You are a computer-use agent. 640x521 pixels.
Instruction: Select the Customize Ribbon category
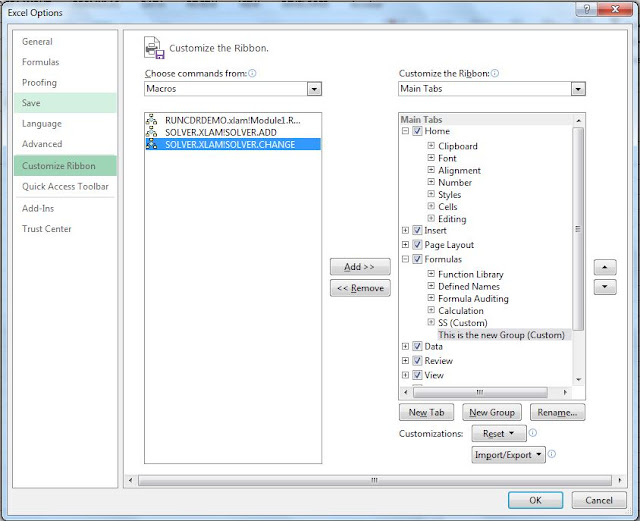[x=65, y=166]
